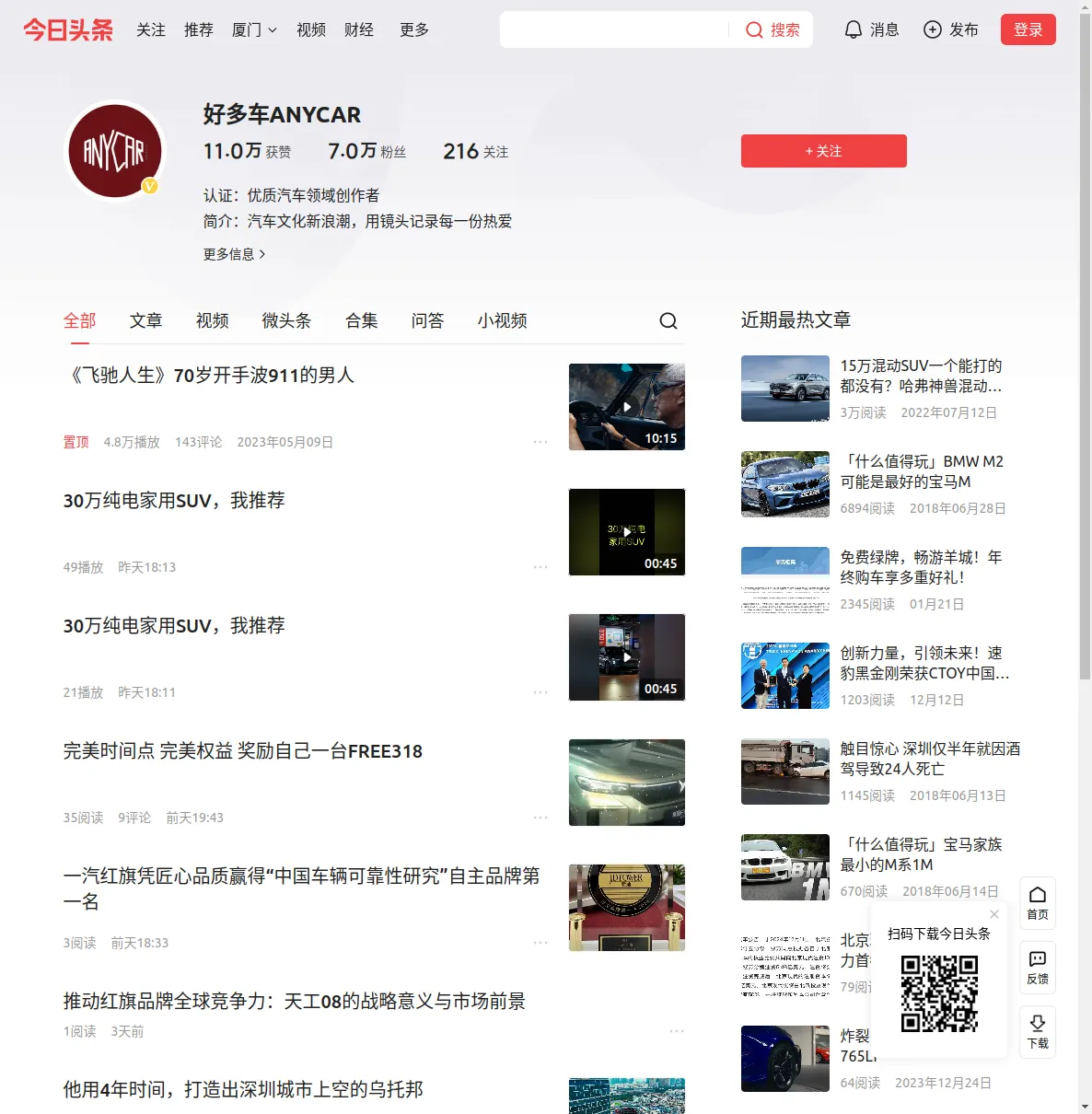Image resolution: width=1092 pixels, height=1114 pixels.
Task: Click the 今日头条 logo
Action: click(68, 29)
